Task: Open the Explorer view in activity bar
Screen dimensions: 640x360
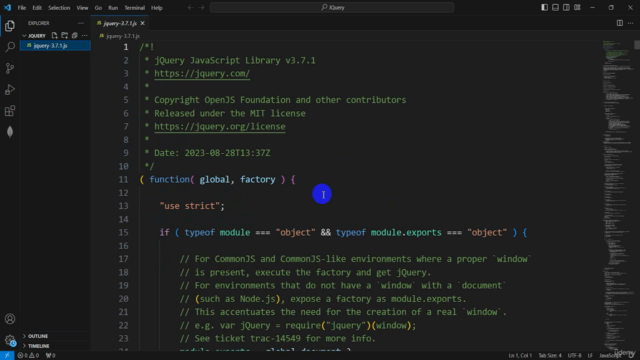Action: point(10,26)
